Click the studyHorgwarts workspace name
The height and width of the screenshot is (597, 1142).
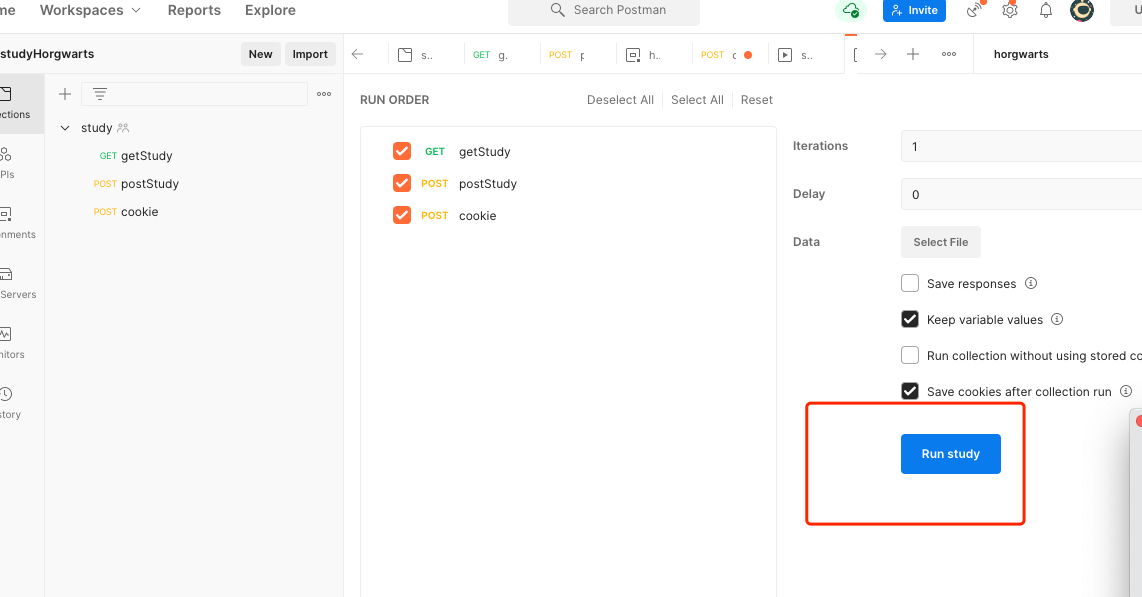(x=47, y=54)
